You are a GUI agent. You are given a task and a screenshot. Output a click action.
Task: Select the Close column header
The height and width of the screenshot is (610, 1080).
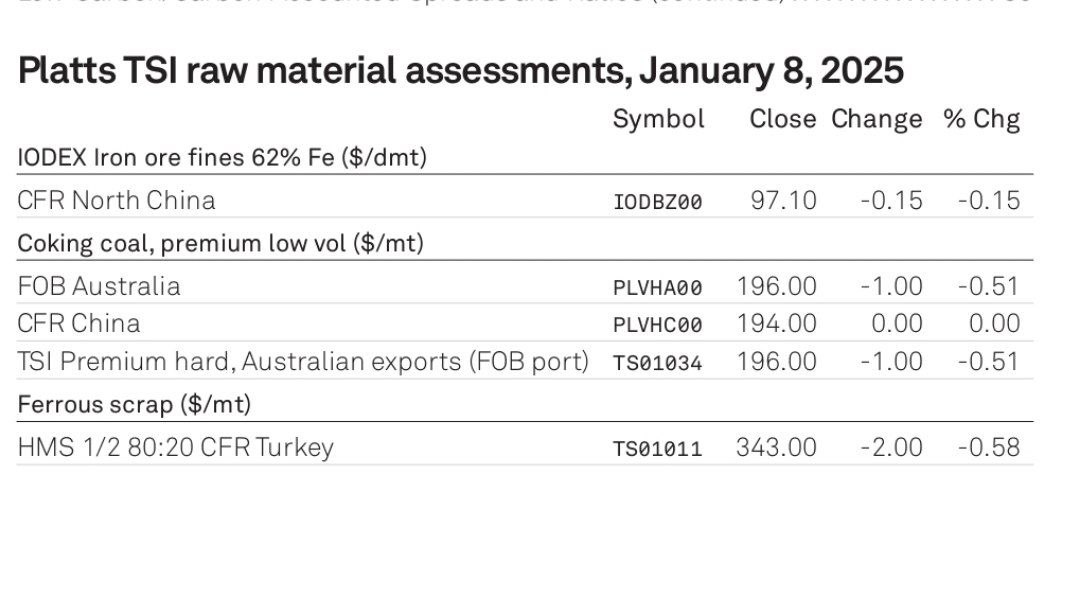pyautogui.click(x=782, y=119)
